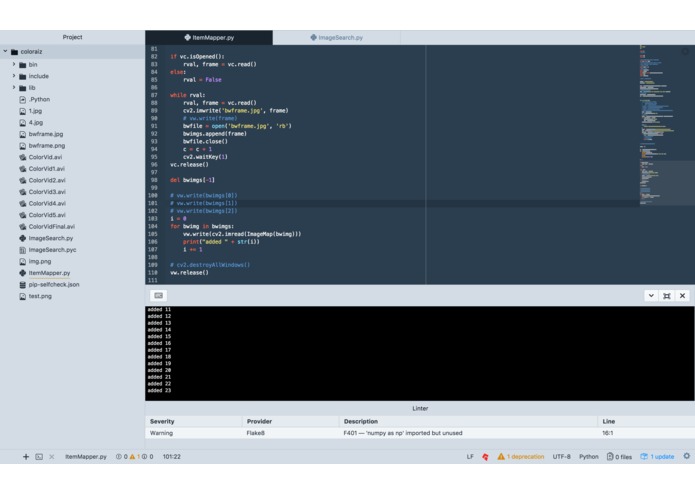Click the linter error count icon
The width and height of the screenshot is (695, 494).
118,456
